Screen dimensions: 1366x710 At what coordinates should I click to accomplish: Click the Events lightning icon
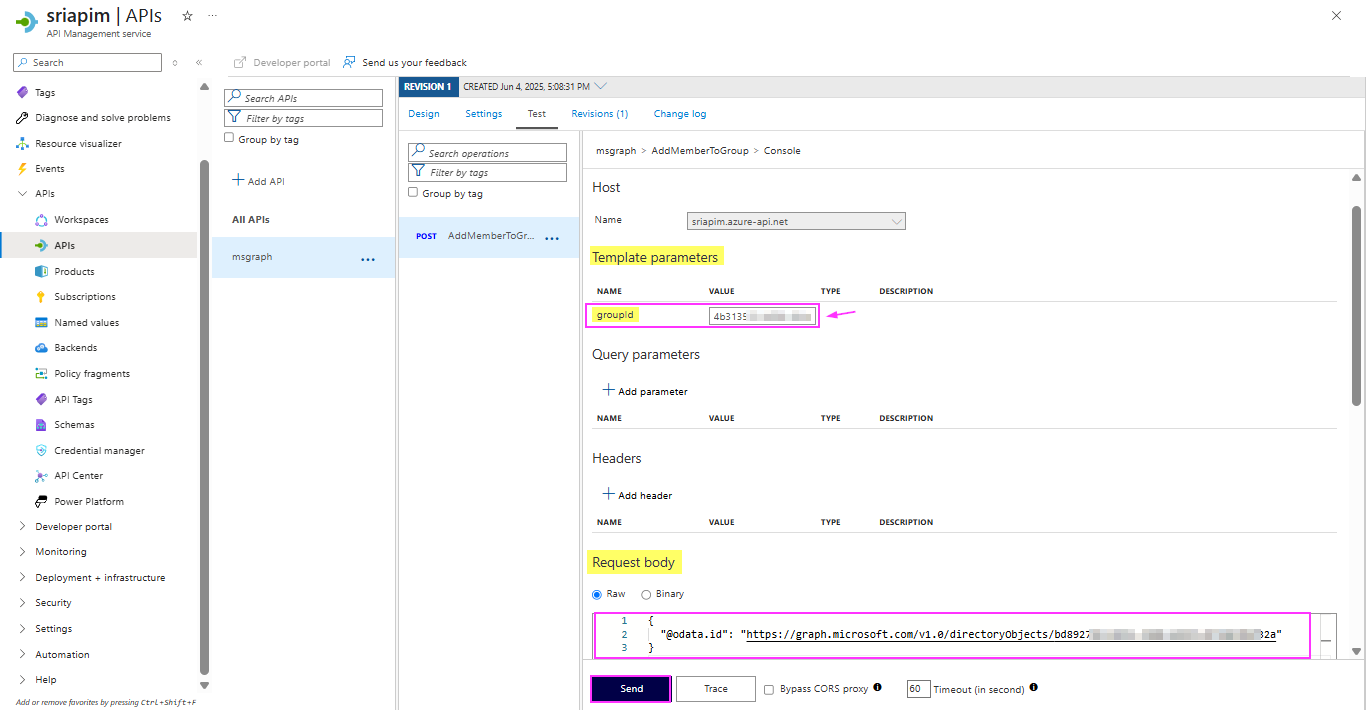tap(22, 168)
